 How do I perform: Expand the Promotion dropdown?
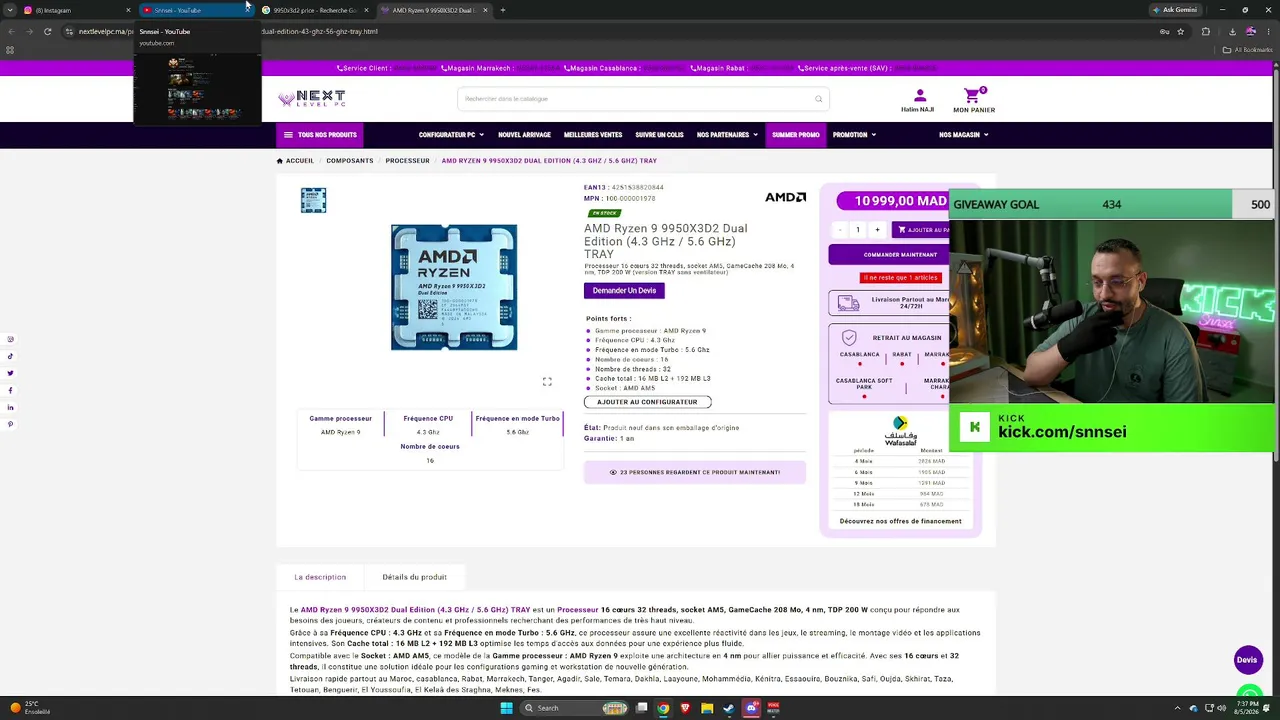click(854, 135)
